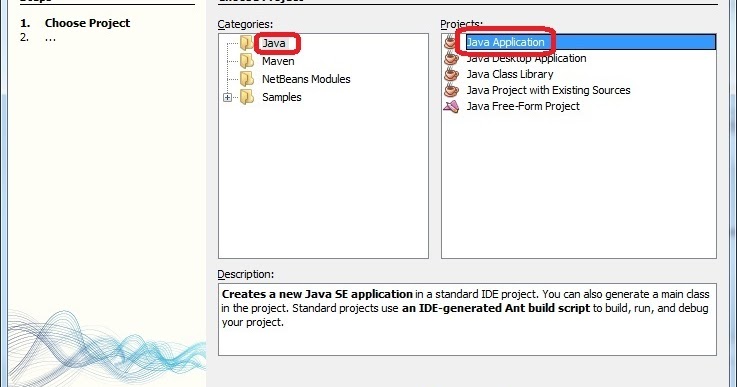Click the NetBeans Modules folder icon
This screenshot has height=387, width=737.
247,79
